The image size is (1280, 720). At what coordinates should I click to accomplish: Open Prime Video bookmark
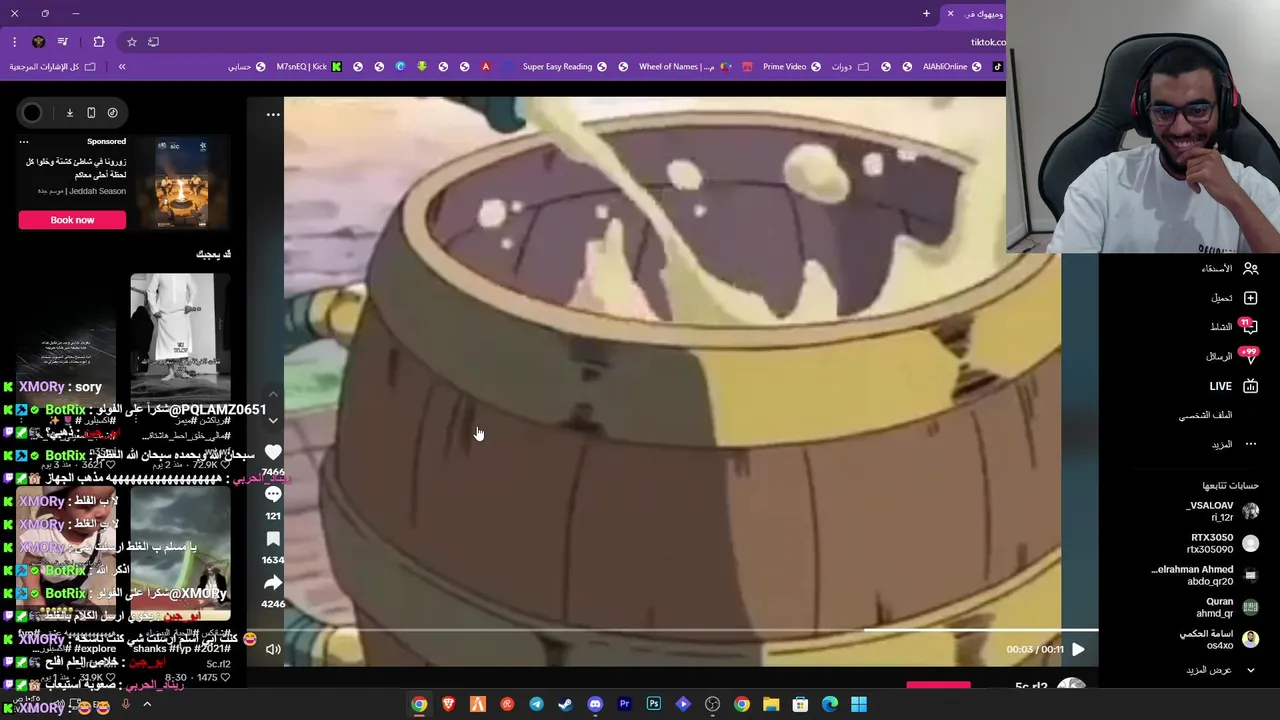(x=792, y=67)
